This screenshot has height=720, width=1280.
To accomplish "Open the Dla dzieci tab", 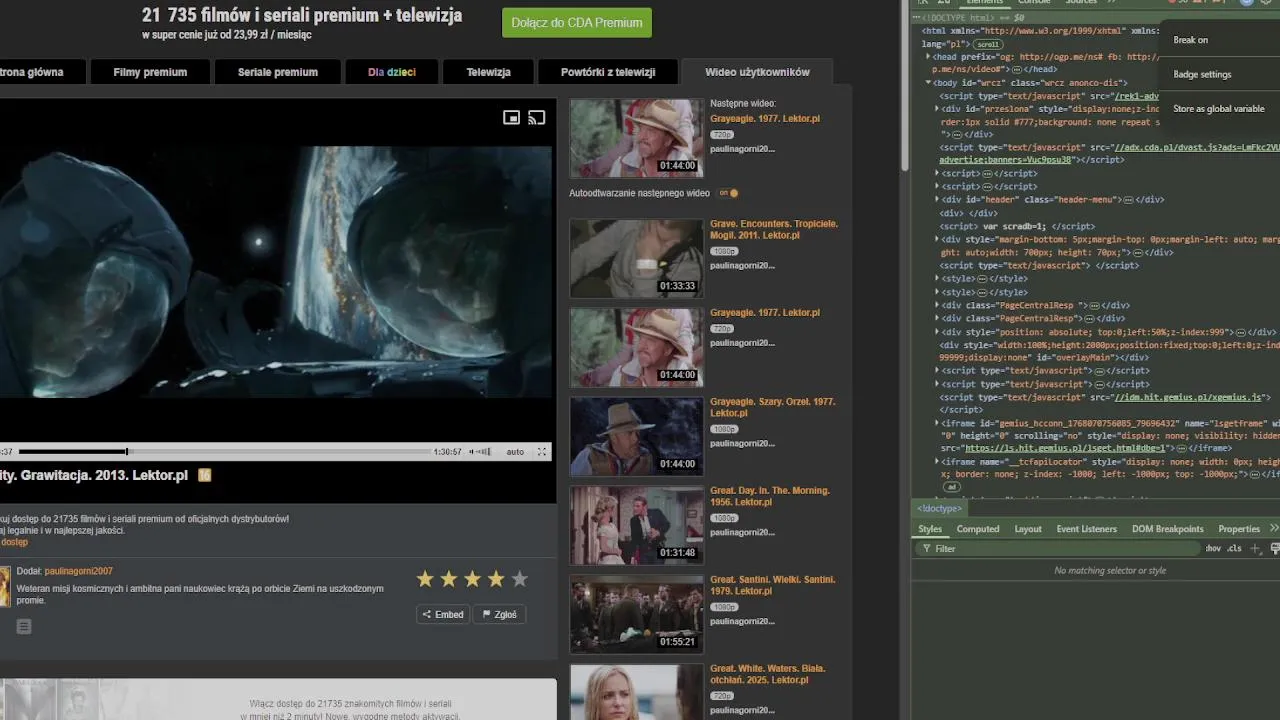I will [391, 72].
